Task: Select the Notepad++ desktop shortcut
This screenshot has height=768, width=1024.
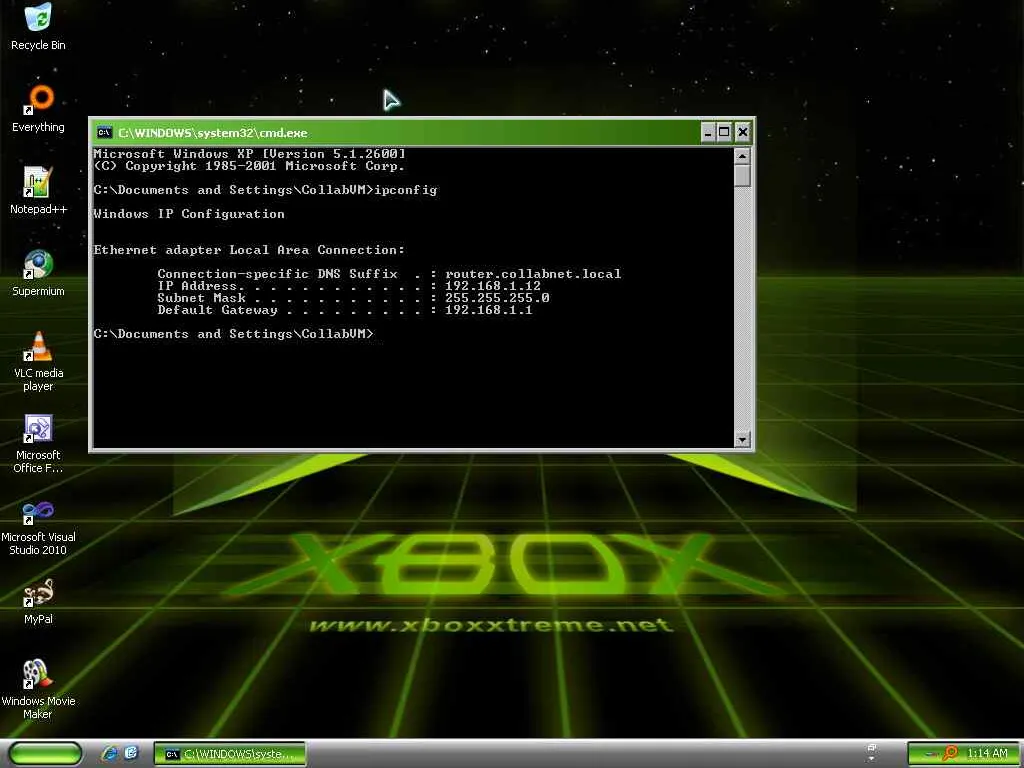Action: pyautogui.click(x=38, y=191)
